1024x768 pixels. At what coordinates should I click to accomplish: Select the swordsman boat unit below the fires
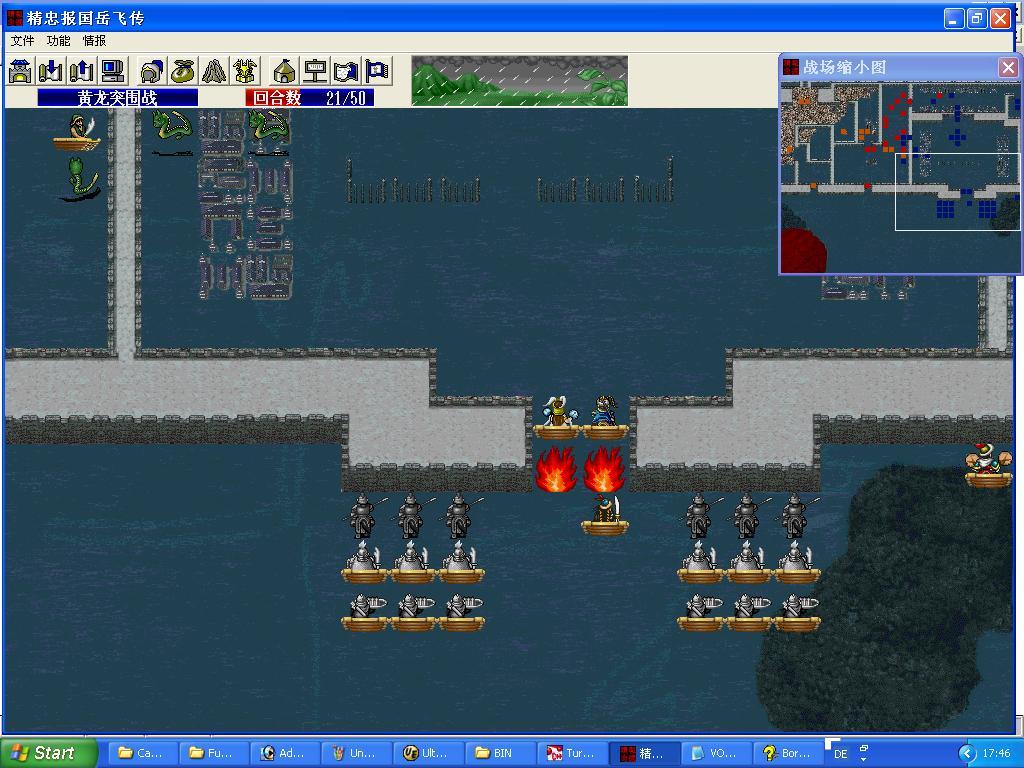coord(605,515)
